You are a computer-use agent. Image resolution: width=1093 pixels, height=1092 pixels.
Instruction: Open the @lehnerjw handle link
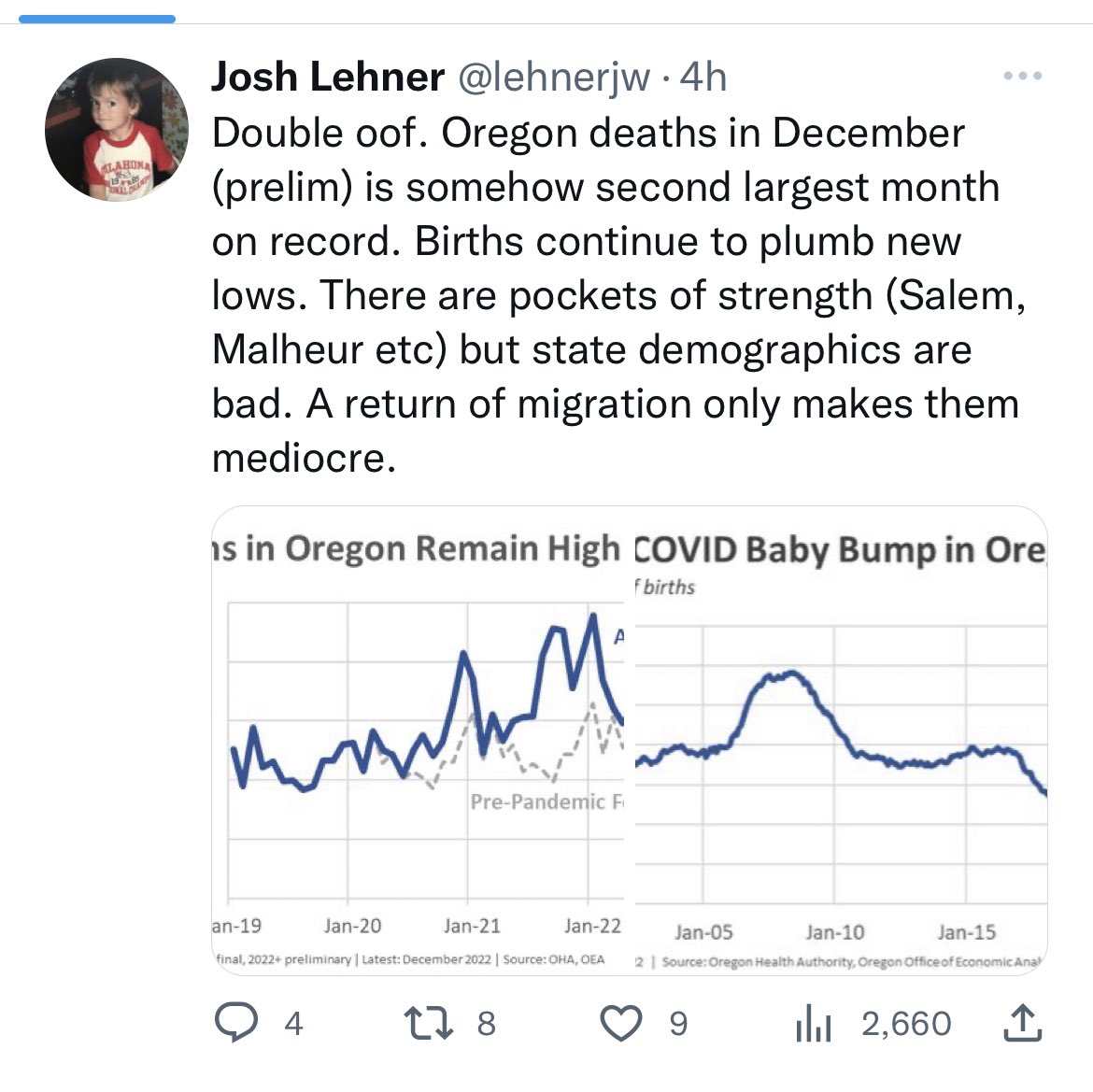tap(552, 77)
